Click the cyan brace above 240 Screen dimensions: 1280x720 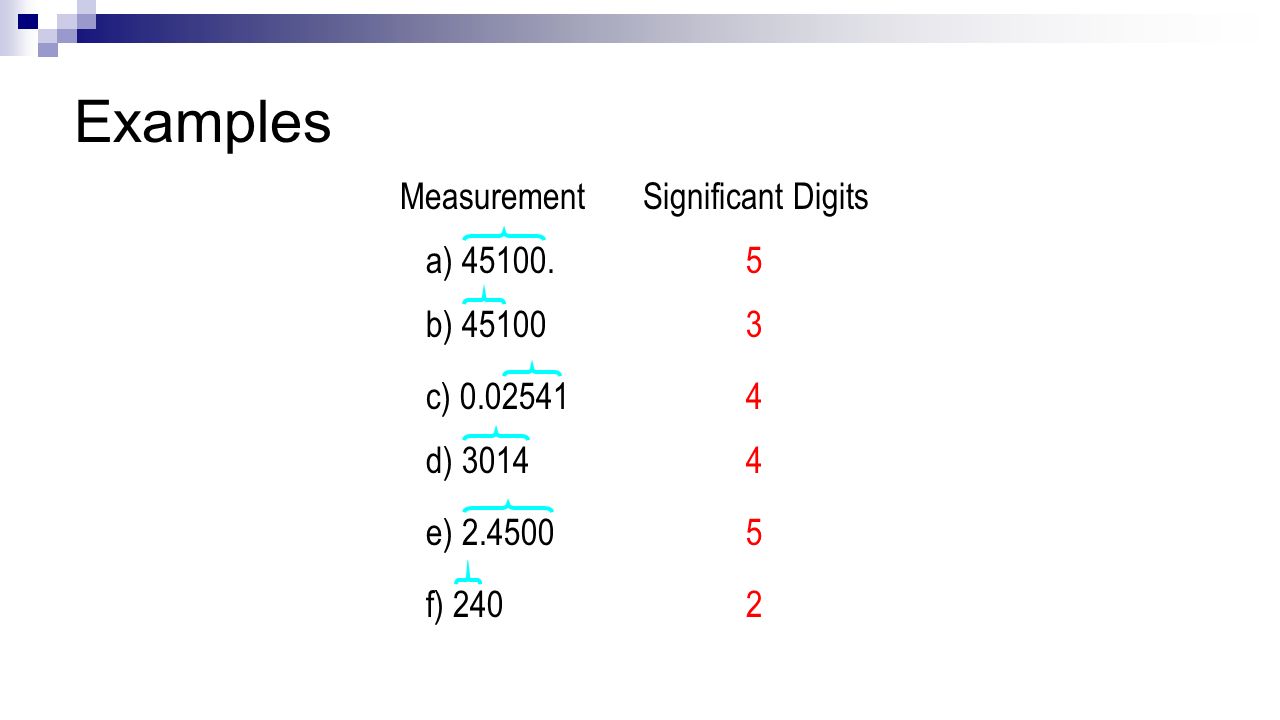[468, 573]
